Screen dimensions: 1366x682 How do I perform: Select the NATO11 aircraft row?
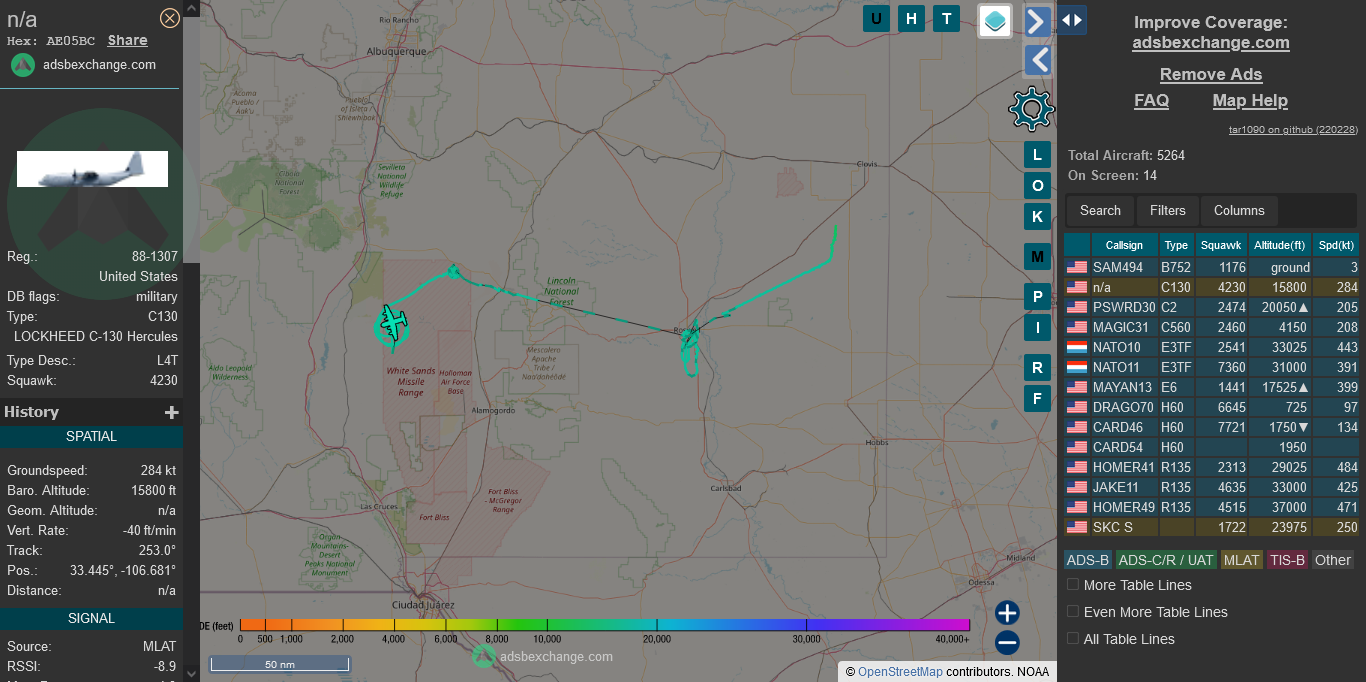point(1211,367)
